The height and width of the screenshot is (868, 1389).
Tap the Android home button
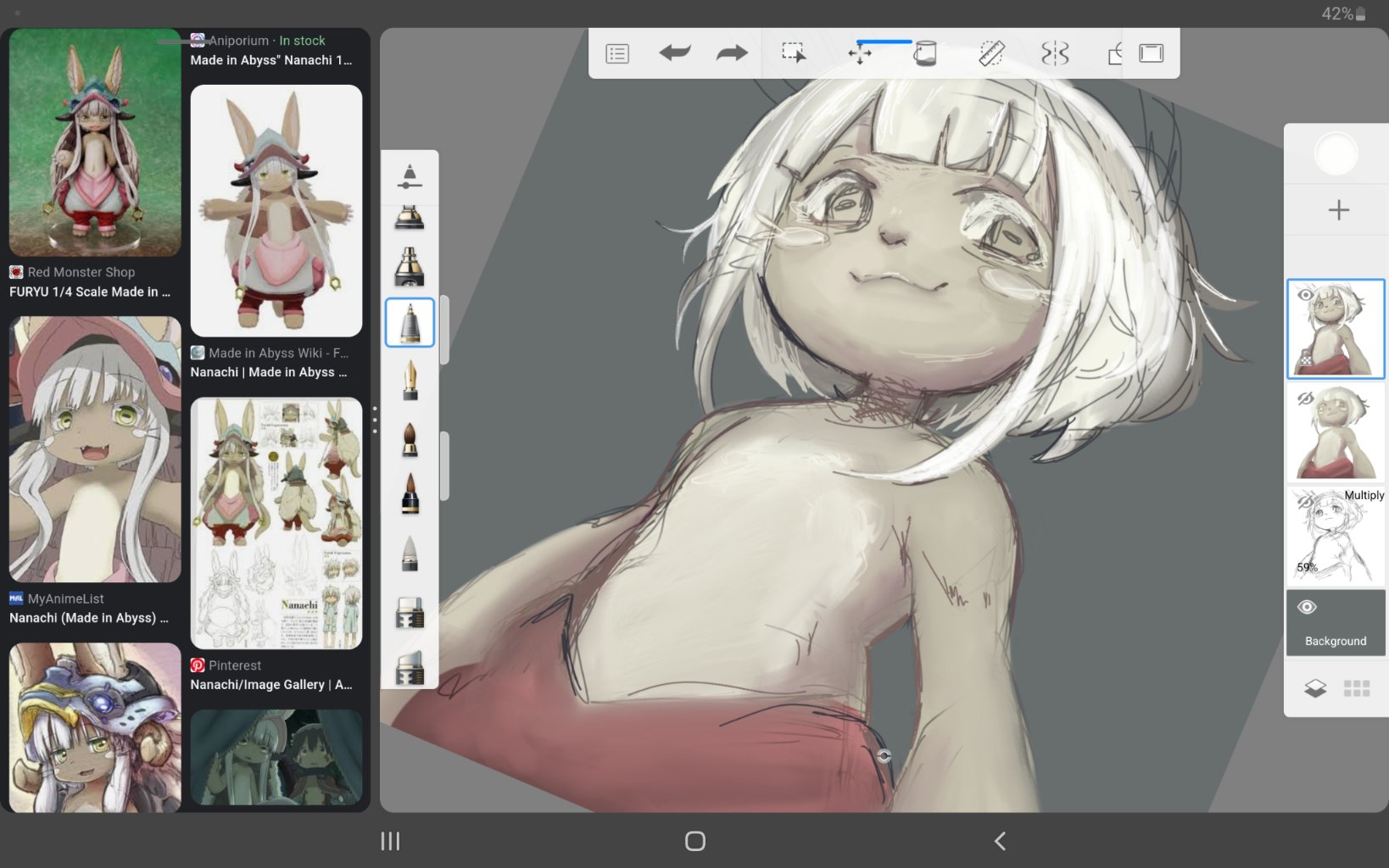695,841
